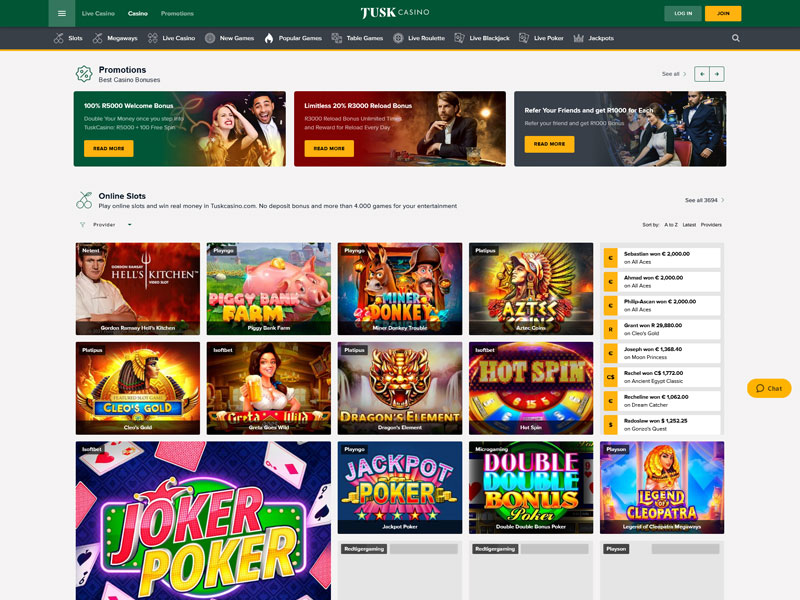
Task: Open the Casino top tab
Action: (x=138, y=13)
